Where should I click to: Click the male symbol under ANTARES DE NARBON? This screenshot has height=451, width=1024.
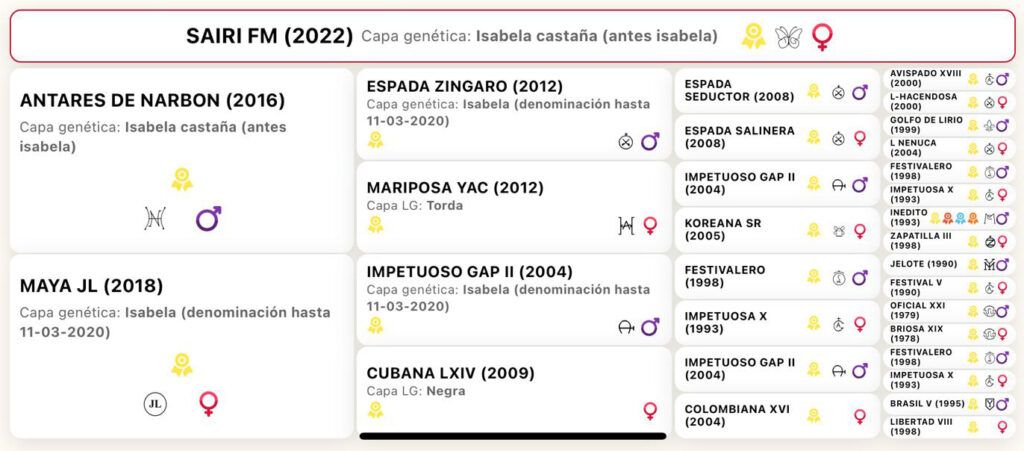pyautogui.click(x=208, y=219)
